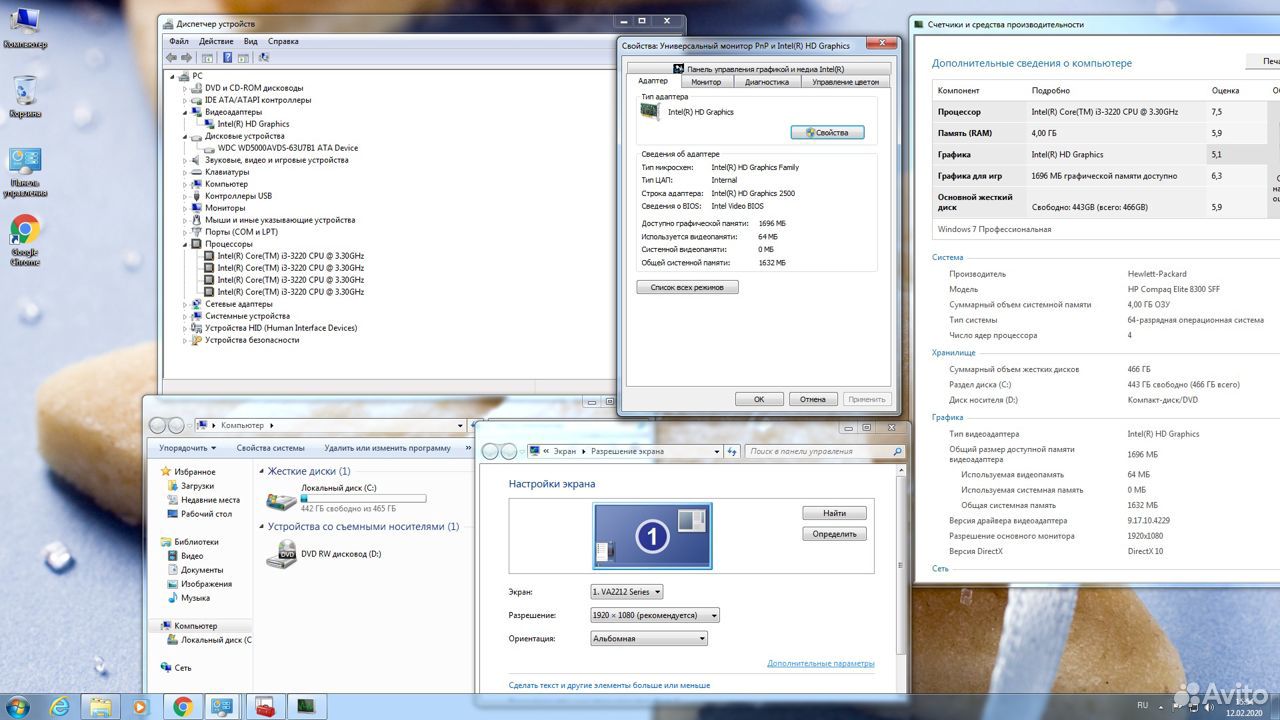Open the Ориентация dropdown Альбомная
The image size is (1280, 720).
pyautogui.click(x=648, y=638)
